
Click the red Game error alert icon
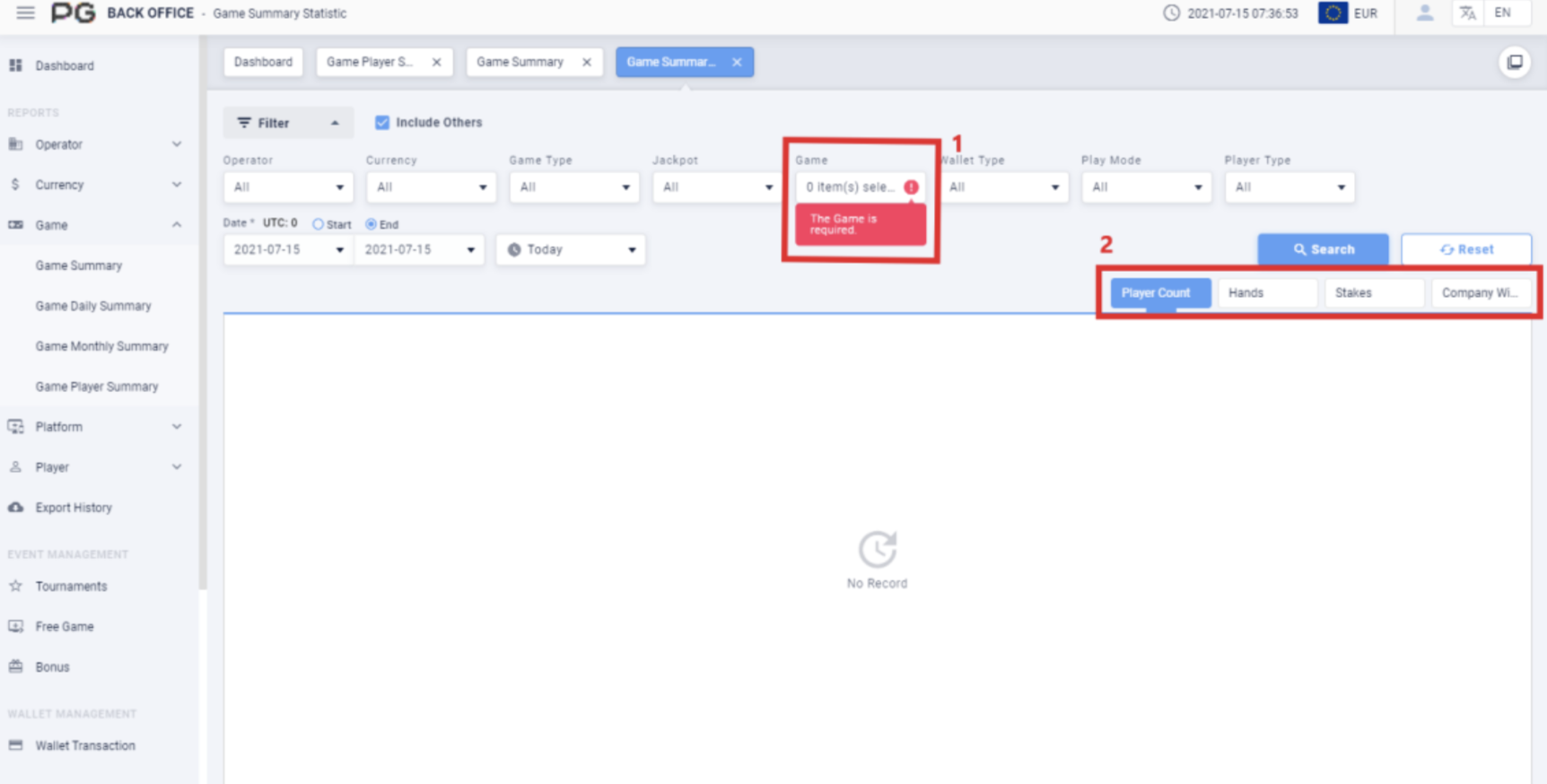pos(911,187)
